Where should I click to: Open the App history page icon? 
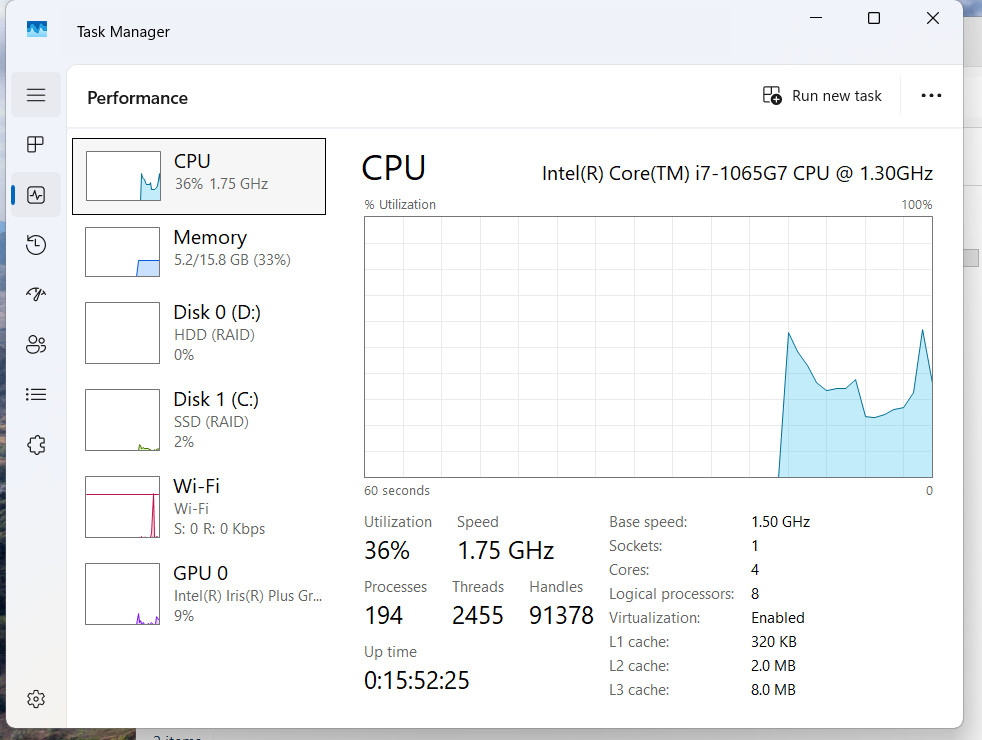[x=36, y=245]
